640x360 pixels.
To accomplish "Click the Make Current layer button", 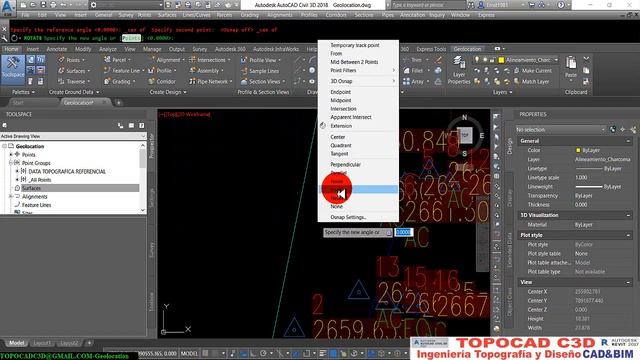I will click(533, 71).
